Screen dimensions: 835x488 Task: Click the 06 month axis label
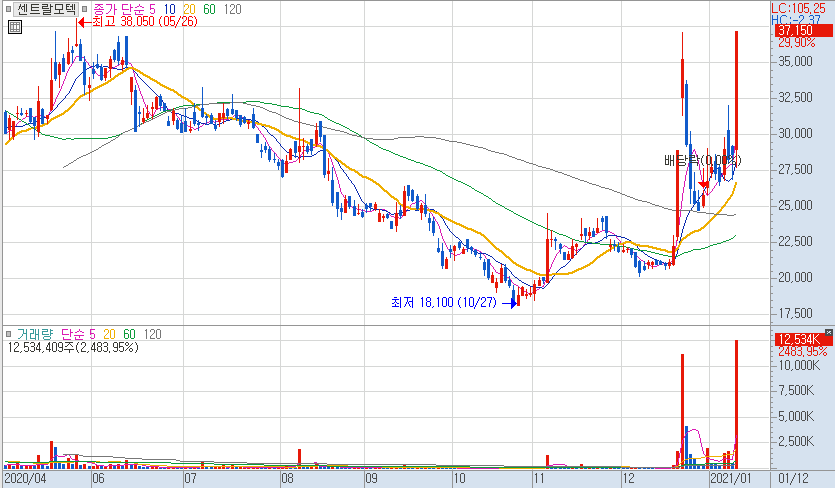pos(99,478)
